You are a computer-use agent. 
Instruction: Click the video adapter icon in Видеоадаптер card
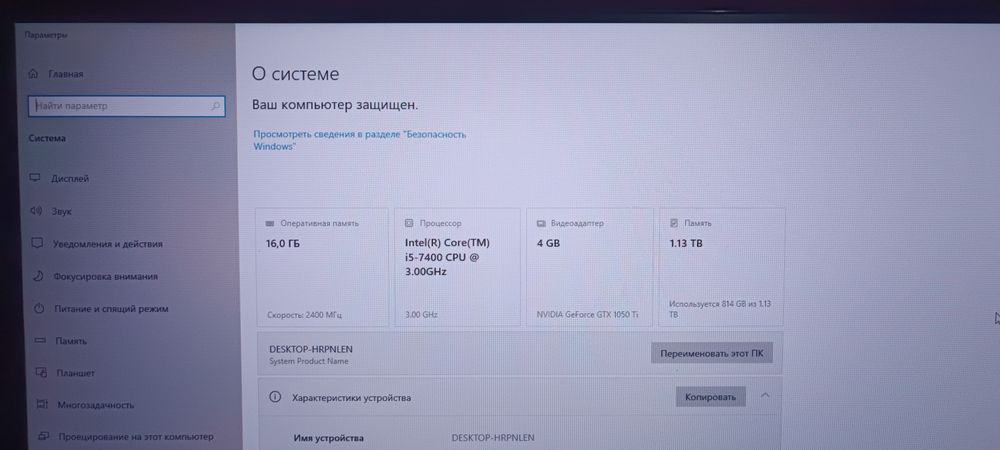tap(541, 224)
